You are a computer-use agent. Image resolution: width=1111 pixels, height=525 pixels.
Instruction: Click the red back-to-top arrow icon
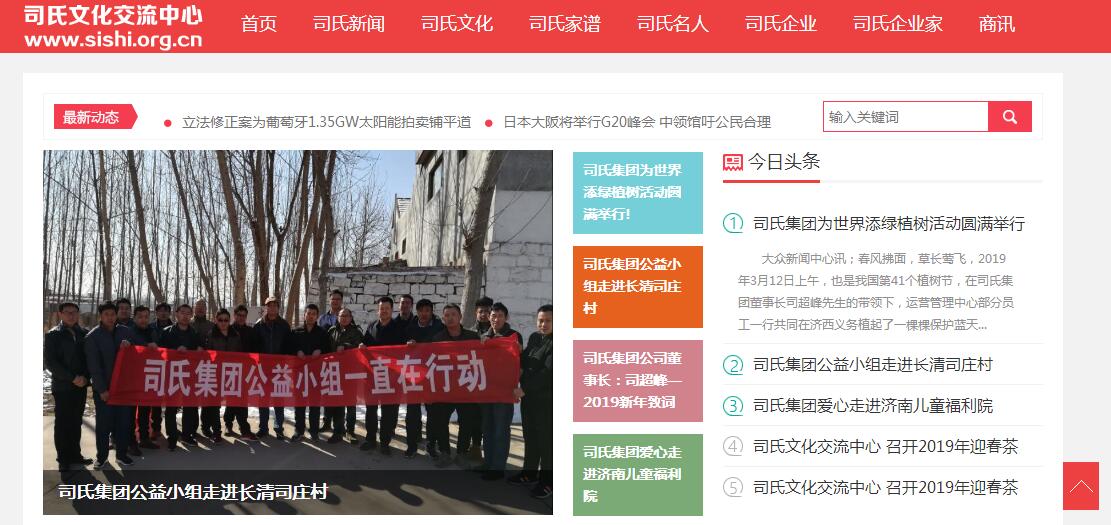tap(1081, 486)
